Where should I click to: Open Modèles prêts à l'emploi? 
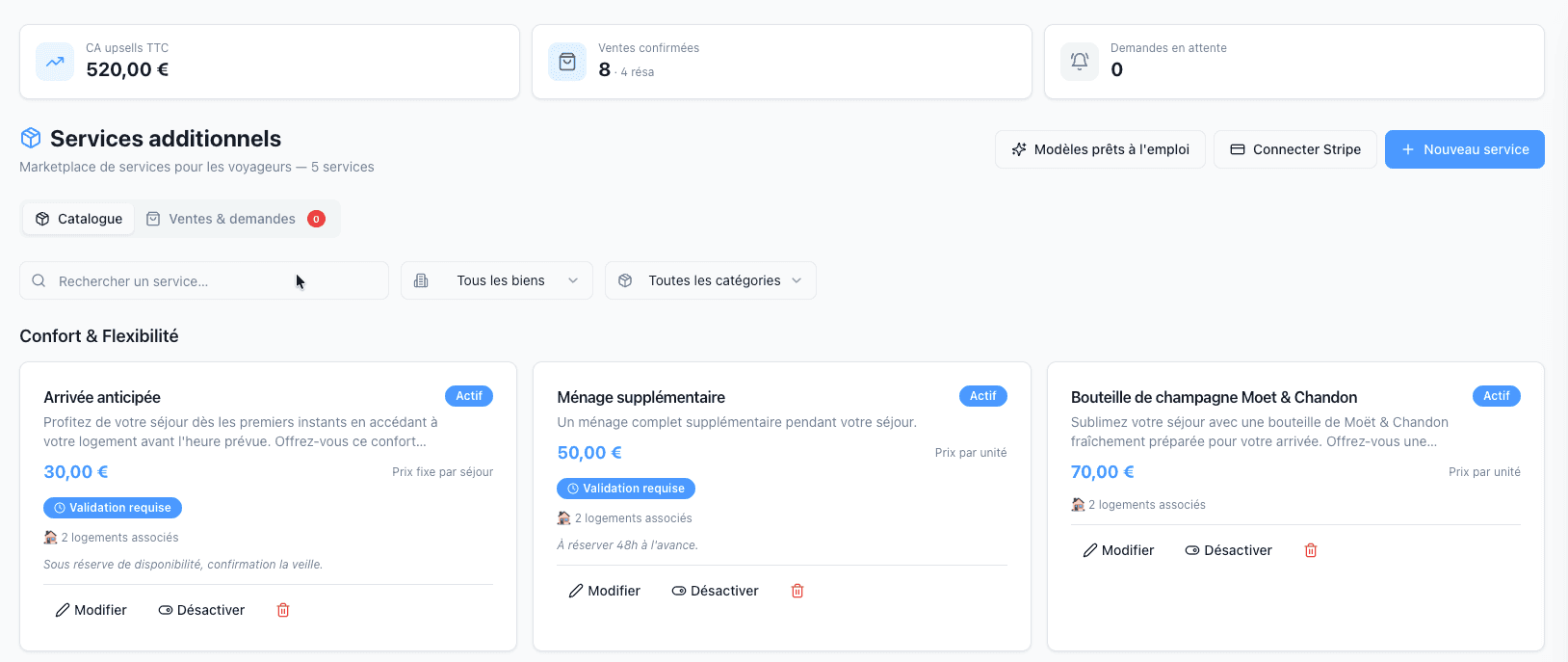[1100, 149]
